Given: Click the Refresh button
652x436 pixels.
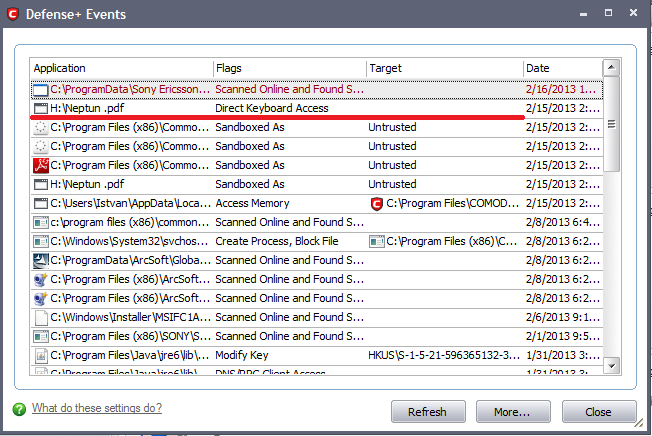Looking at the screenshot, I should pyautogui.click(x=428, y=412).
